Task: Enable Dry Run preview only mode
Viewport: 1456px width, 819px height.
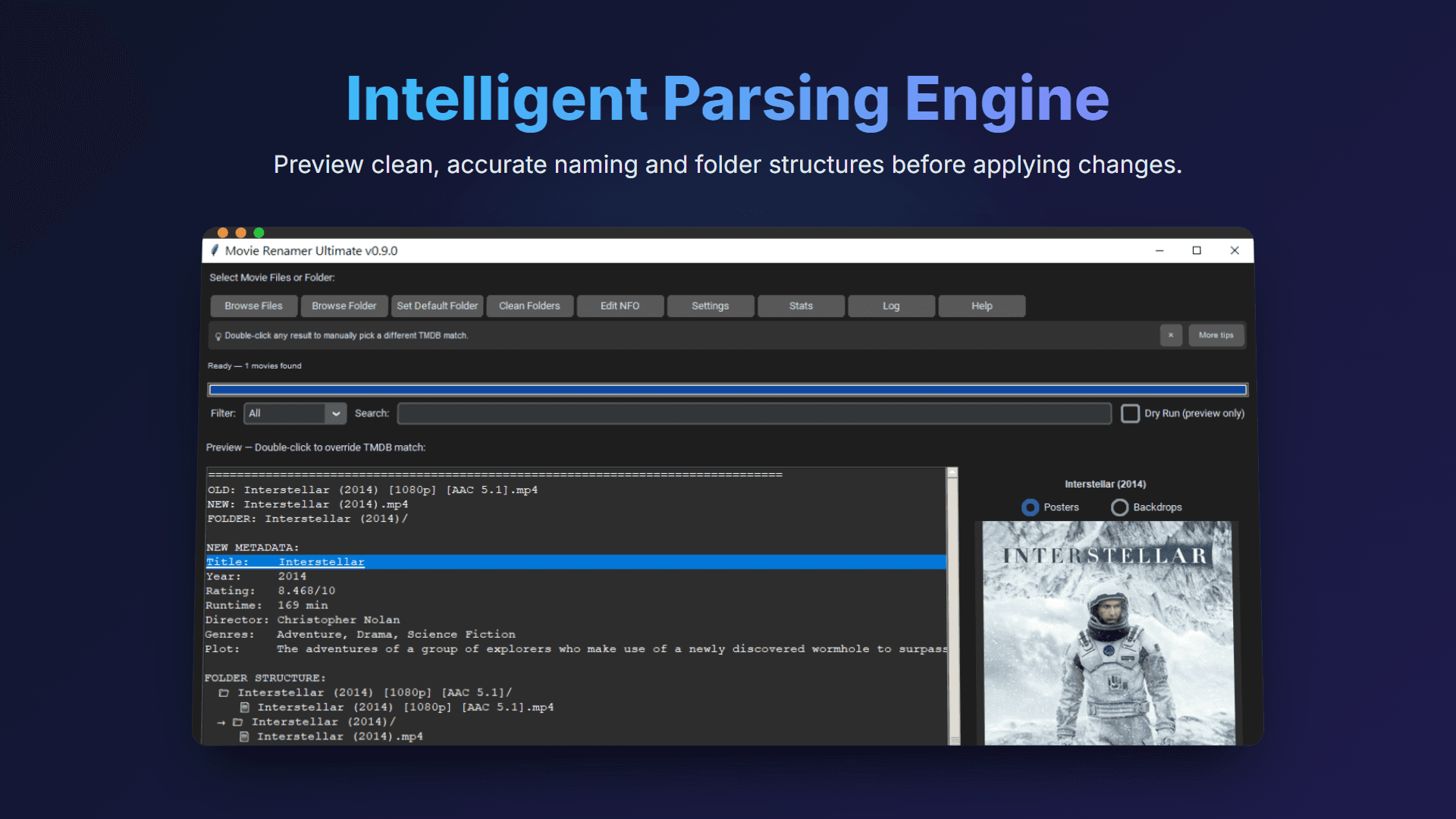Action: pos(1131,413)
